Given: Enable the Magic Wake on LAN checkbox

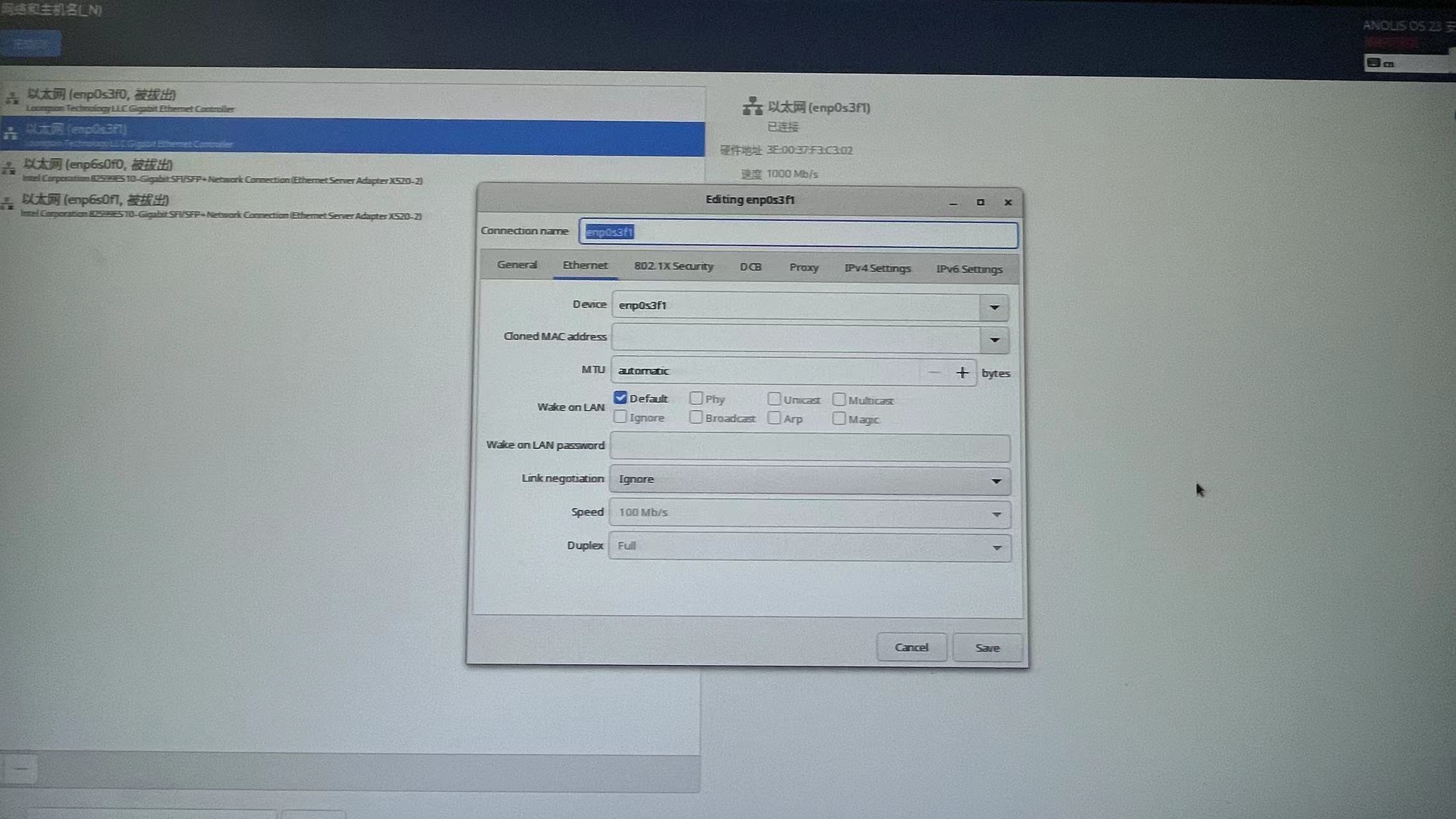Looking at the screenshot, I should click(x=839, y=419).
